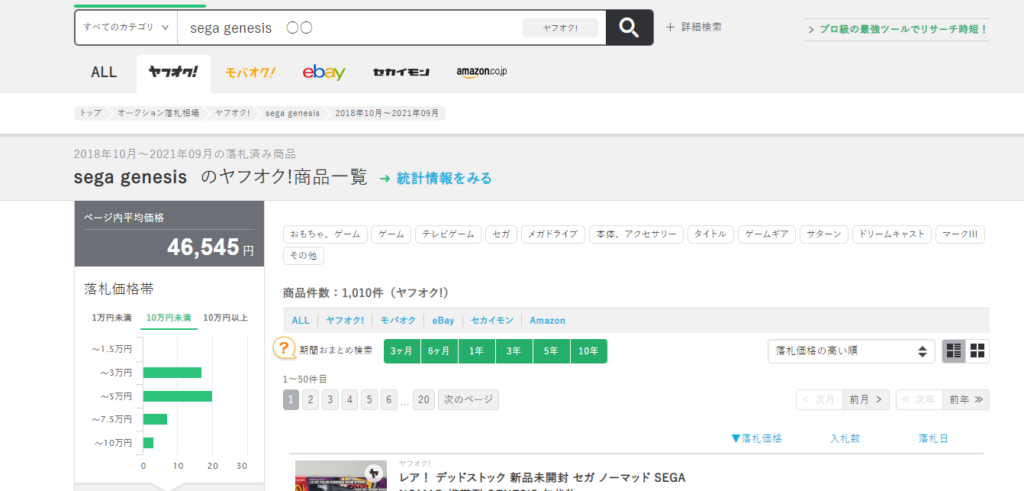This screenshot has width=1024, height=491.
Task: Select the ebay marketplace tab
Action: click(x=324, y=72)
